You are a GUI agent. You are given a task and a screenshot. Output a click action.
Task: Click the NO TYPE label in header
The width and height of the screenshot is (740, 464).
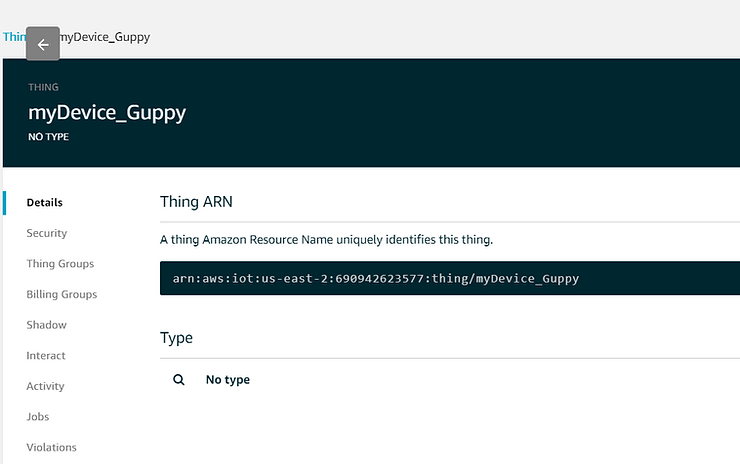[49, 137]
